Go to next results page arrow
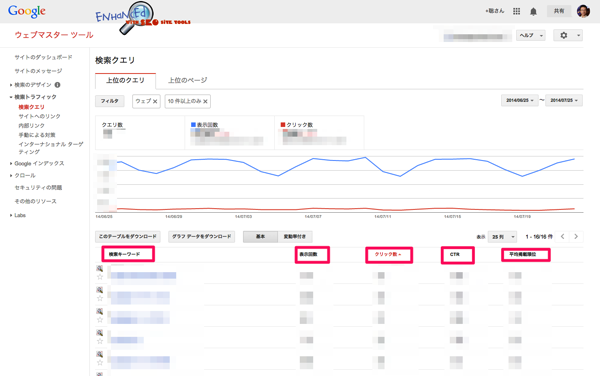The height and width of the screenshot is (376, 600). click(x=576, y=236)
